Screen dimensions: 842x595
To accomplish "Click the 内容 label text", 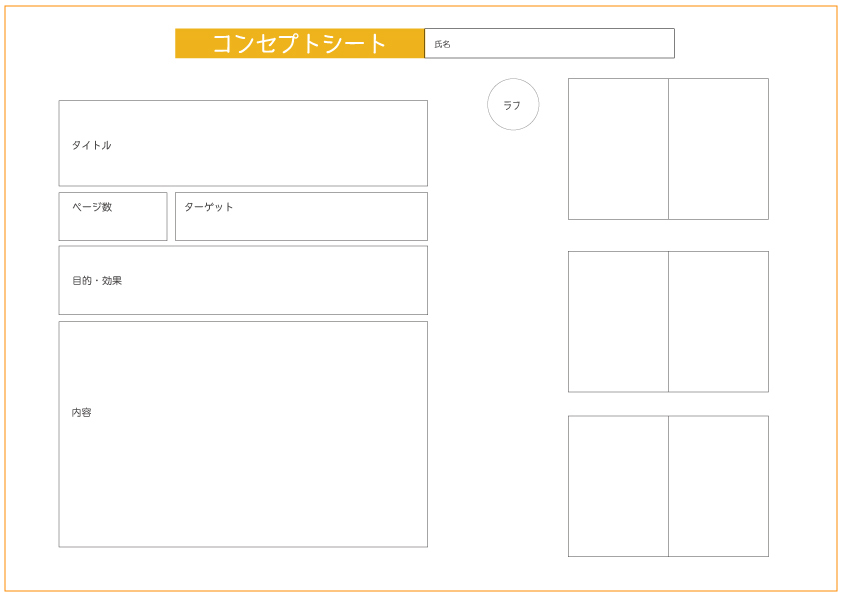I will pyautogui.click(x=82, y=412).
